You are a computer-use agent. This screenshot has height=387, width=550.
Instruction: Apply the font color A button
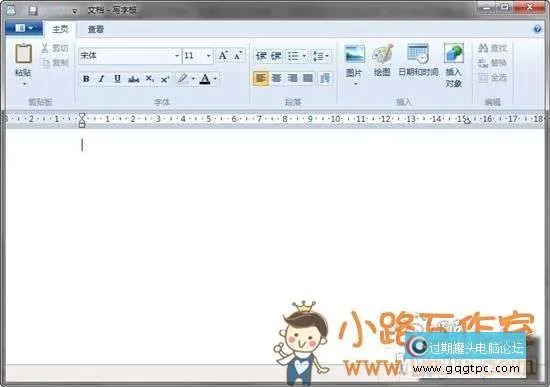[205, 79]
